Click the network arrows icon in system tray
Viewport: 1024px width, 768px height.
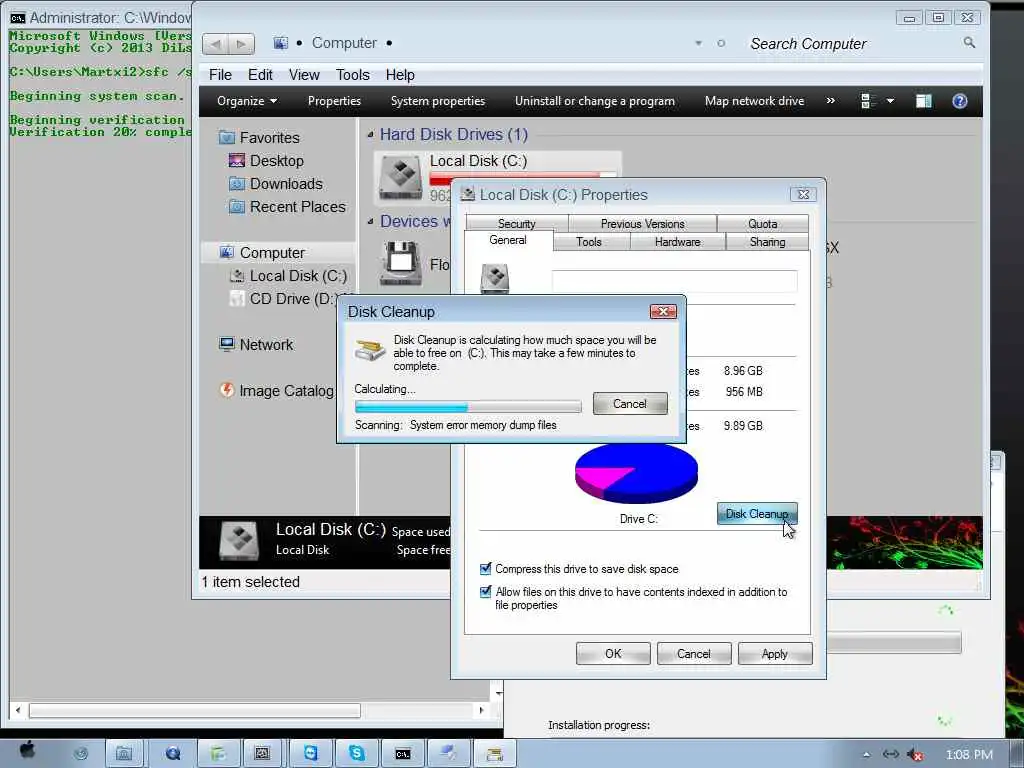point(891,754)
